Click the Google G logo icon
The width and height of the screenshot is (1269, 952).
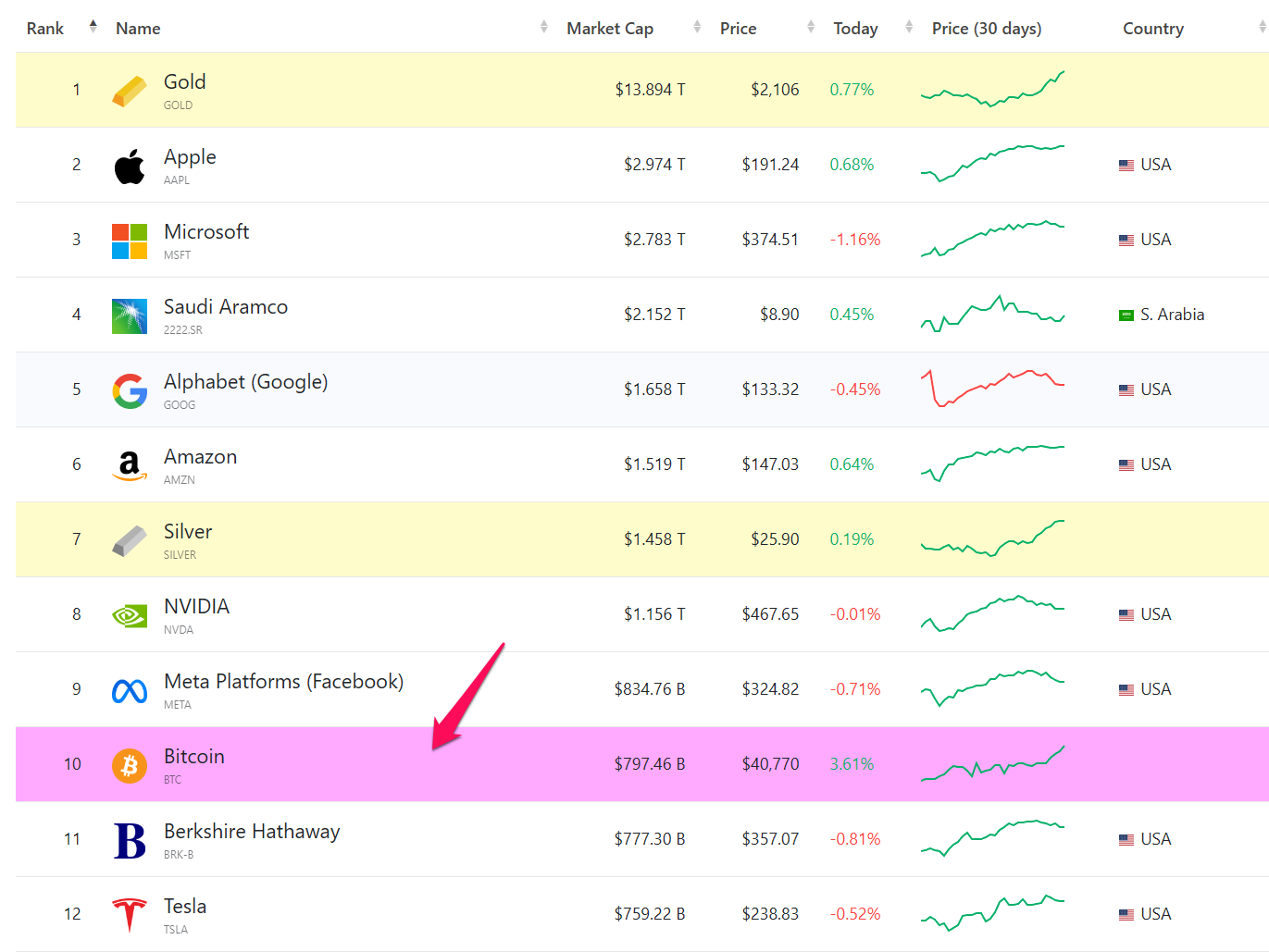(x=130, y=390)
